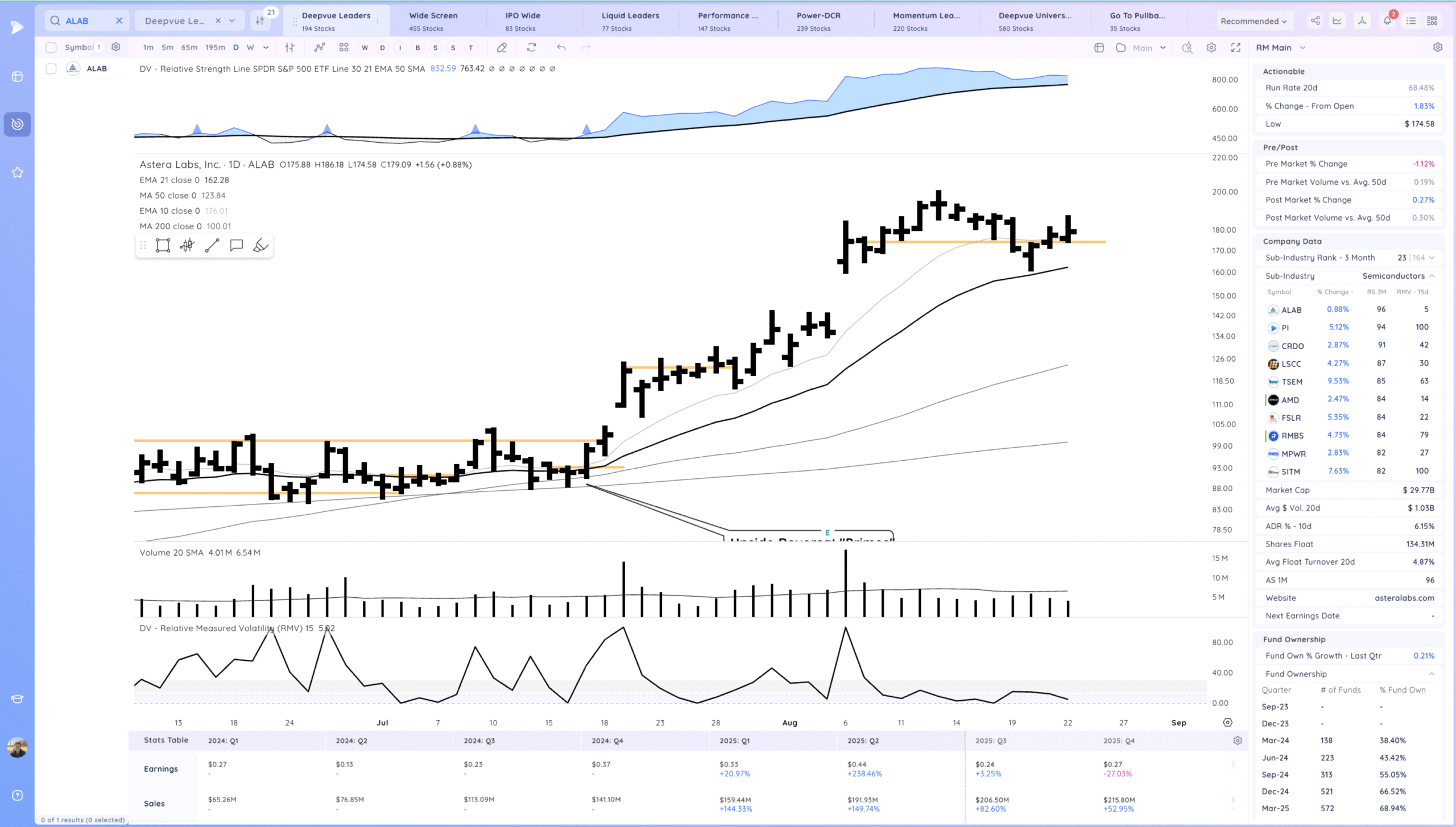Image resolution: width=1456 pixels, height=827 pixels.
Task: Select the 65m timeframe button
Action: point(189,48)
